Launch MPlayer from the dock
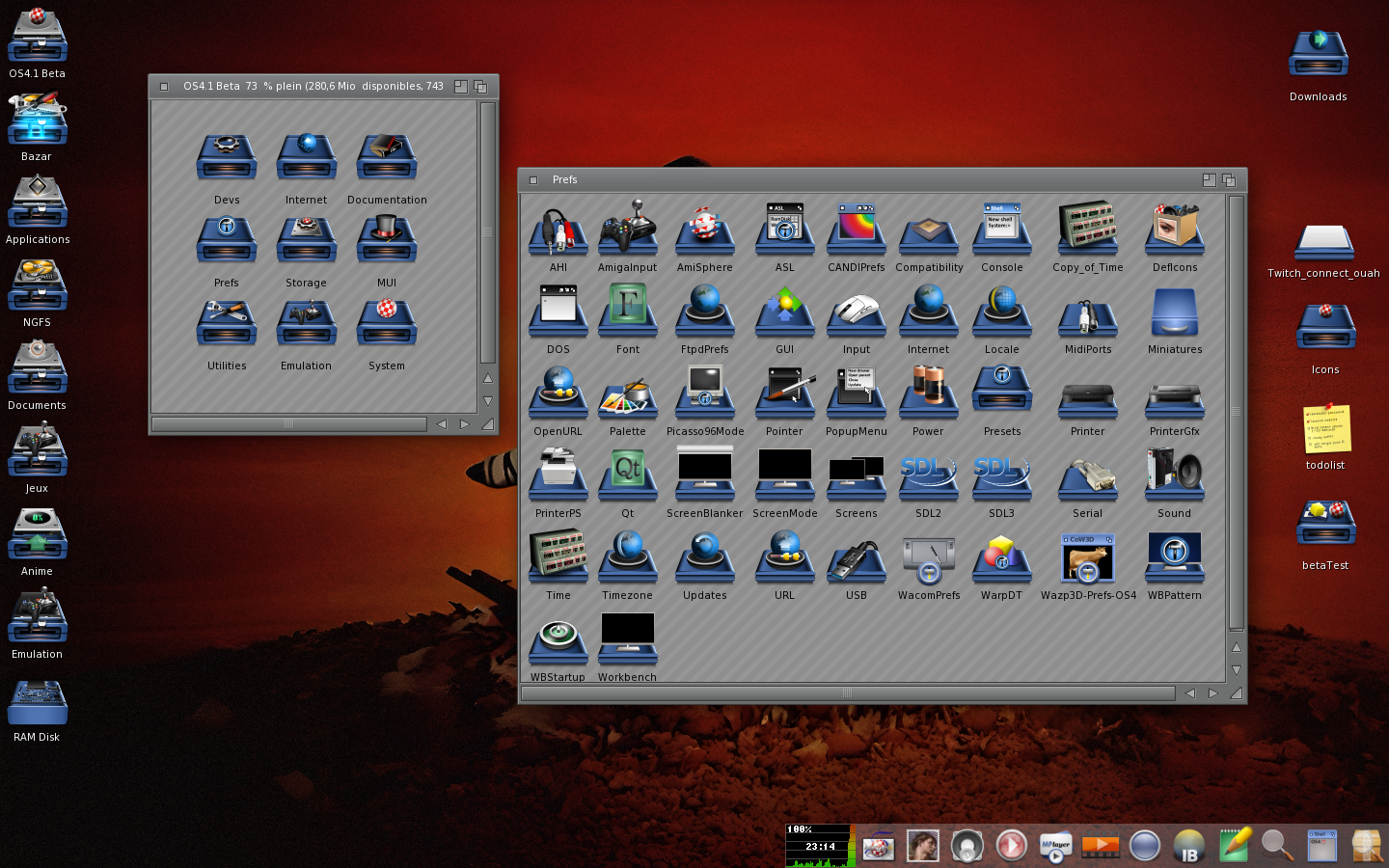 click(1055, 845)
